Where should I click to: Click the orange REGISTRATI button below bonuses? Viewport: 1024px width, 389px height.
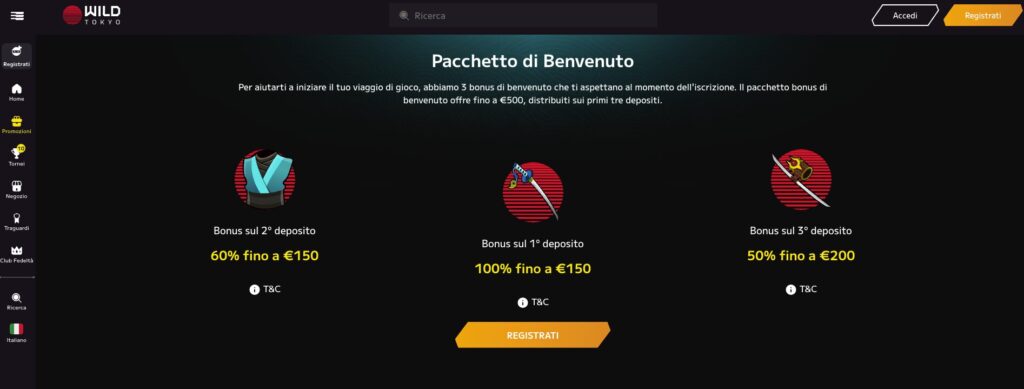[533, 335]
